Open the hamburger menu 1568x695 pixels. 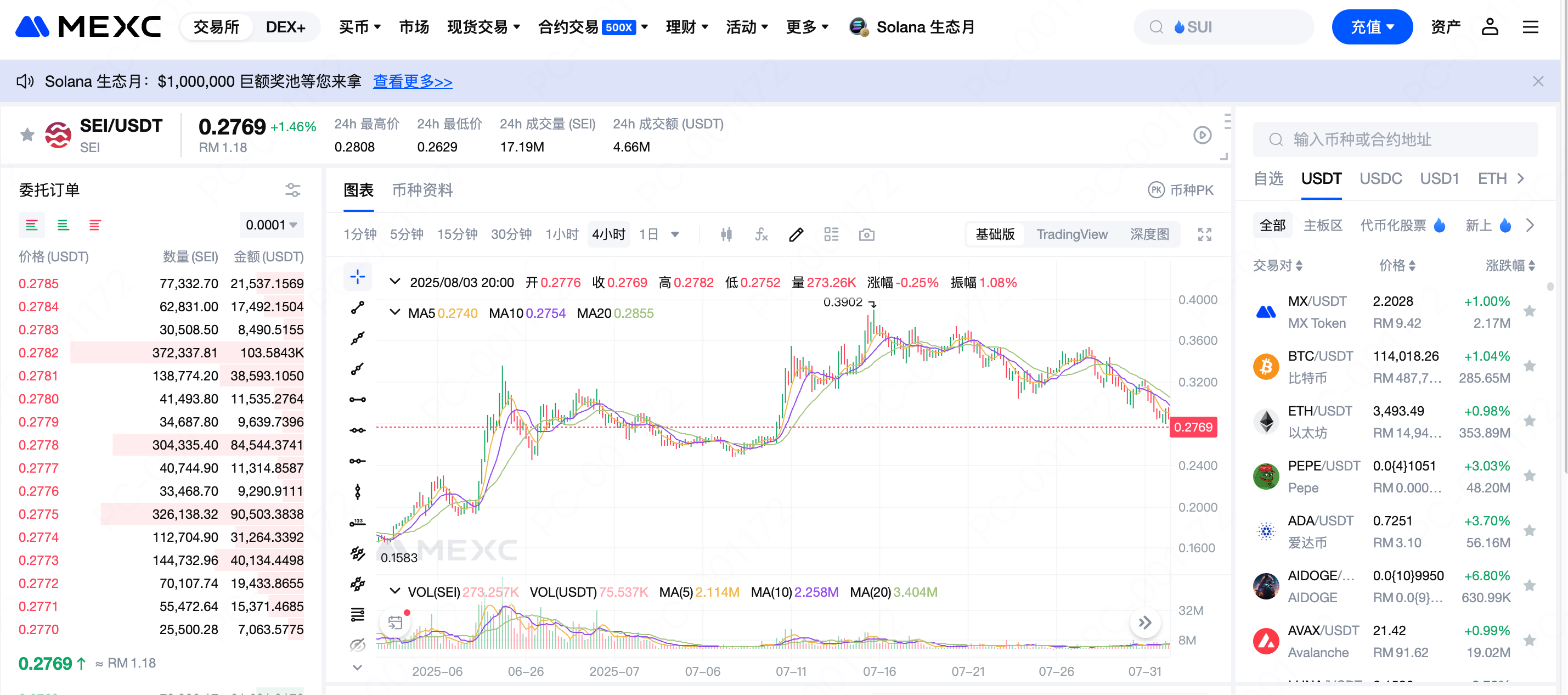1531,27
